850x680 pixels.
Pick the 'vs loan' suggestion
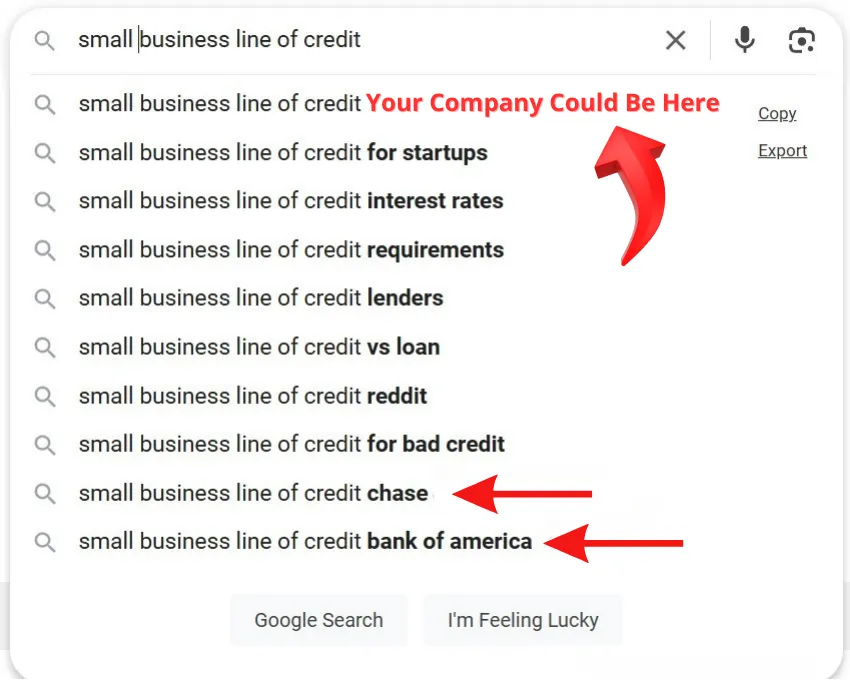[259, 347]
